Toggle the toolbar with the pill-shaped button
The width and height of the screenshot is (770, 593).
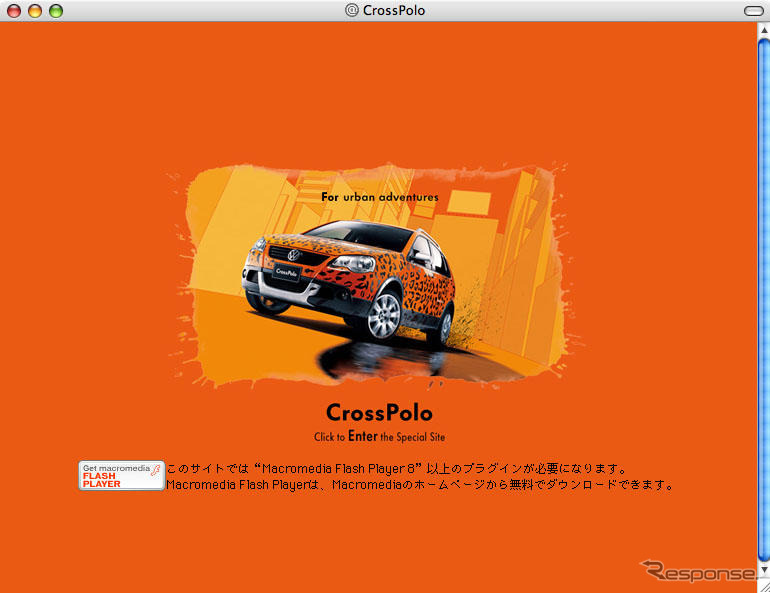753,10
